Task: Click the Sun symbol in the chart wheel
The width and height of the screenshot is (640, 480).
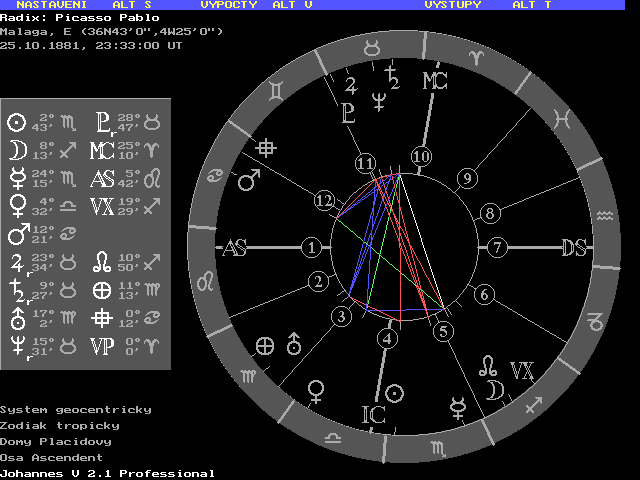Action: point(395,393)
